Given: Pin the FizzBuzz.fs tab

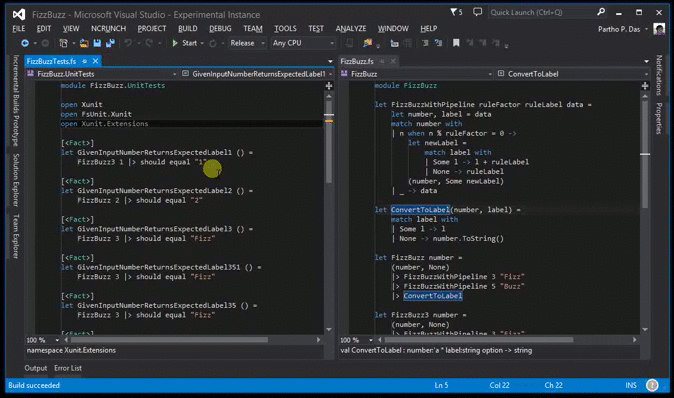Looking at the screenshot, I should coord(382,61).
